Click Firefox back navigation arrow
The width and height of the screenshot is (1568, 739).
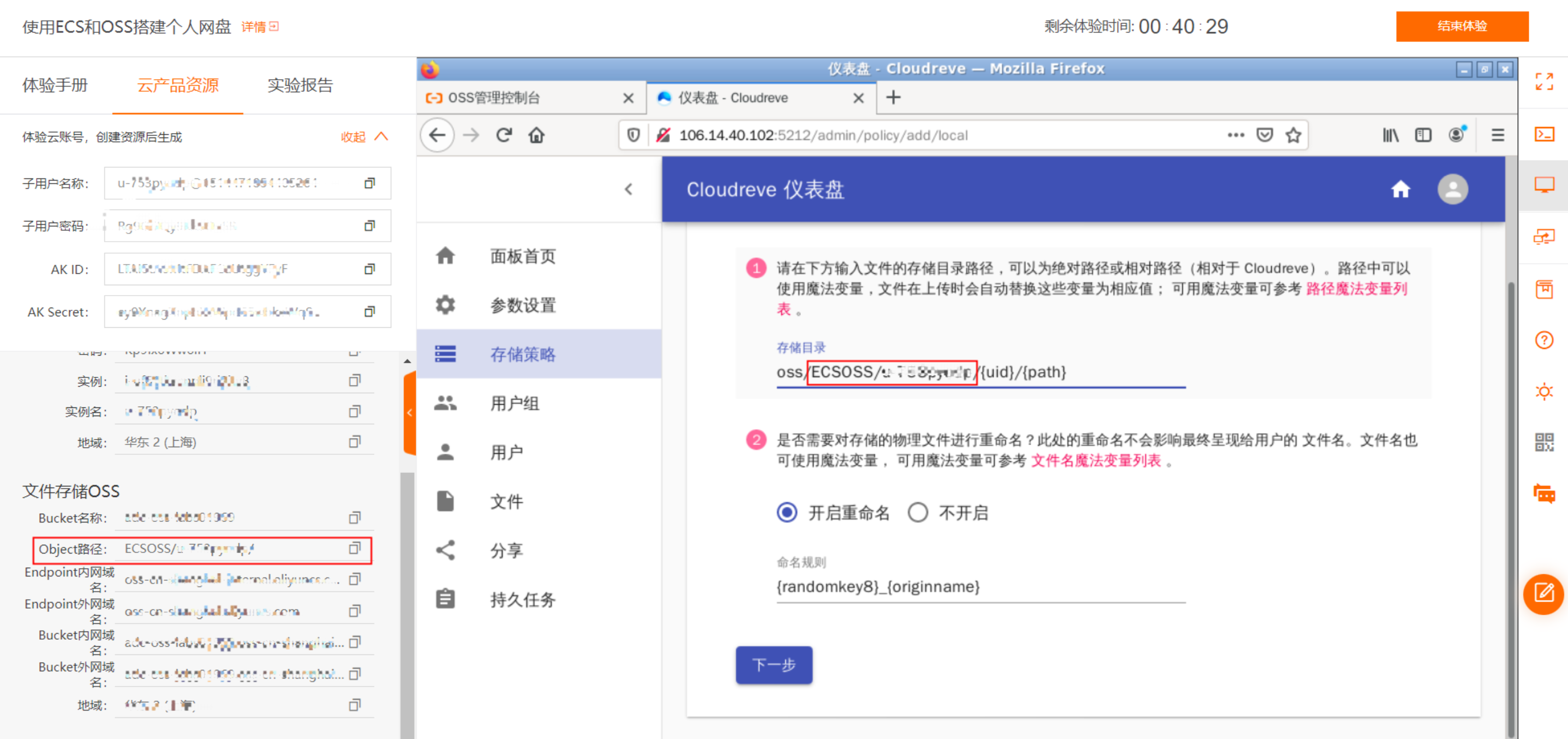click(437, 135)
